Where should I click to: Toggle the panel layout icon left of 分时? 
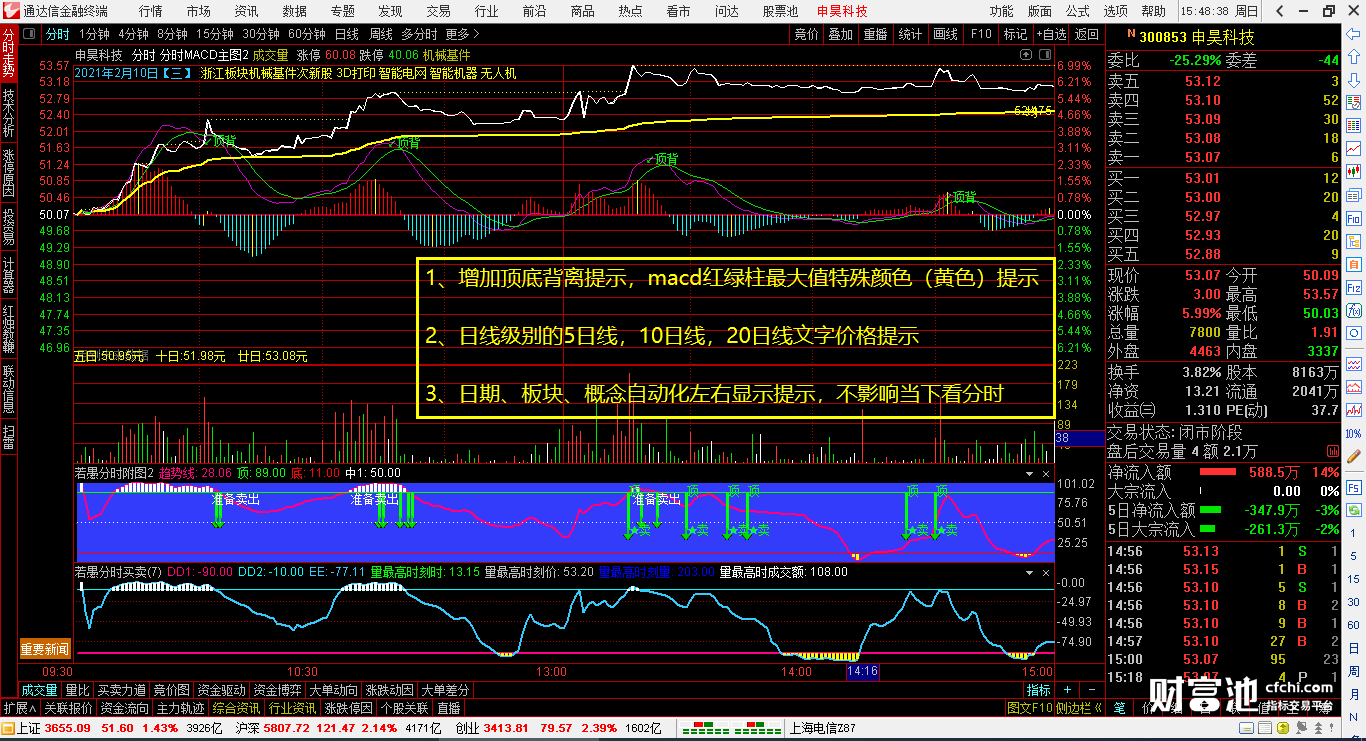[x=29, y=34]
